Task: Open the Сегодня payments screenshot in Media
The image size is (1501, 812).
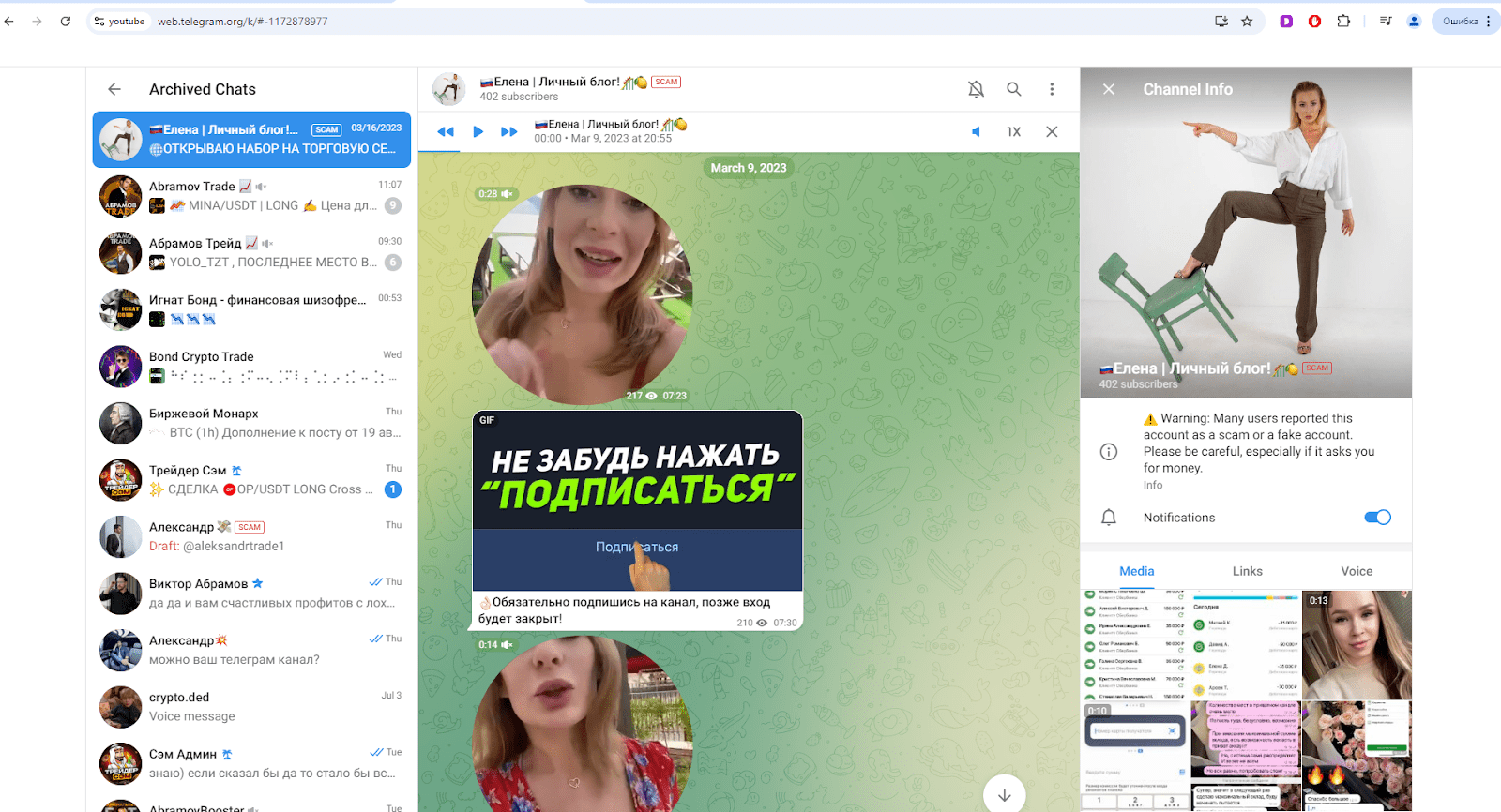Action: click(1246, 644)
